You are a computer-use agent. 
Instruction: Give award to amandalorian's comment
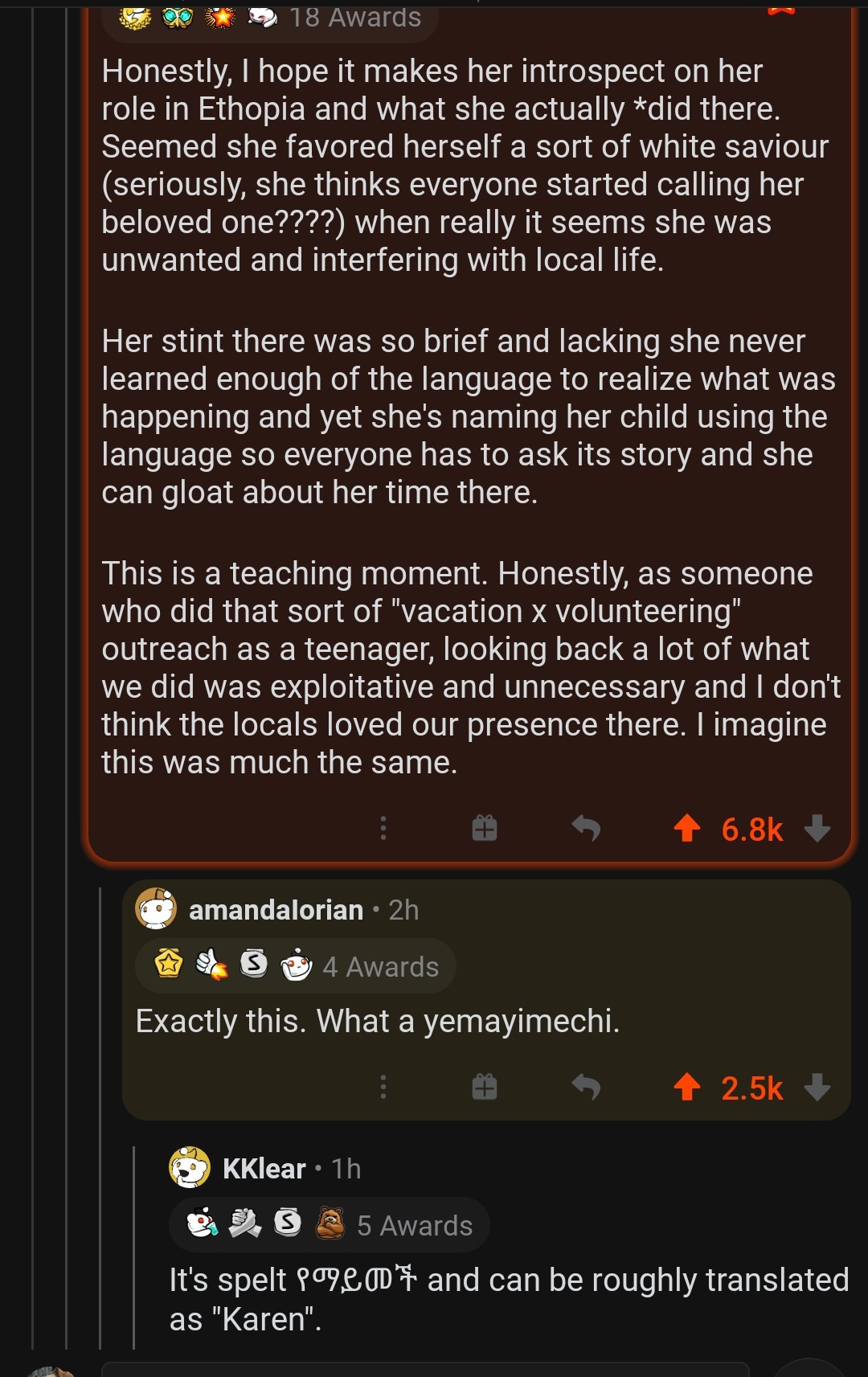coord(485,1087)
